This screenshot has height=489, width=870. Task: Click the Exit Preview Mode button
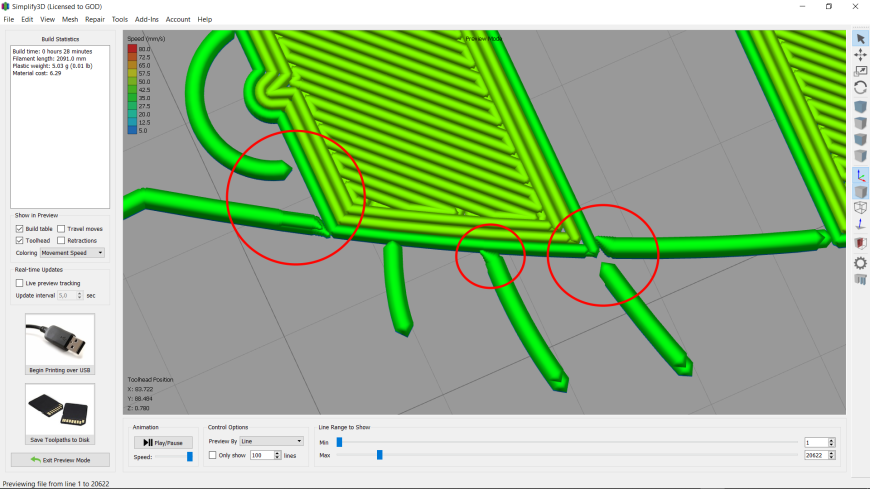[60, 460]
